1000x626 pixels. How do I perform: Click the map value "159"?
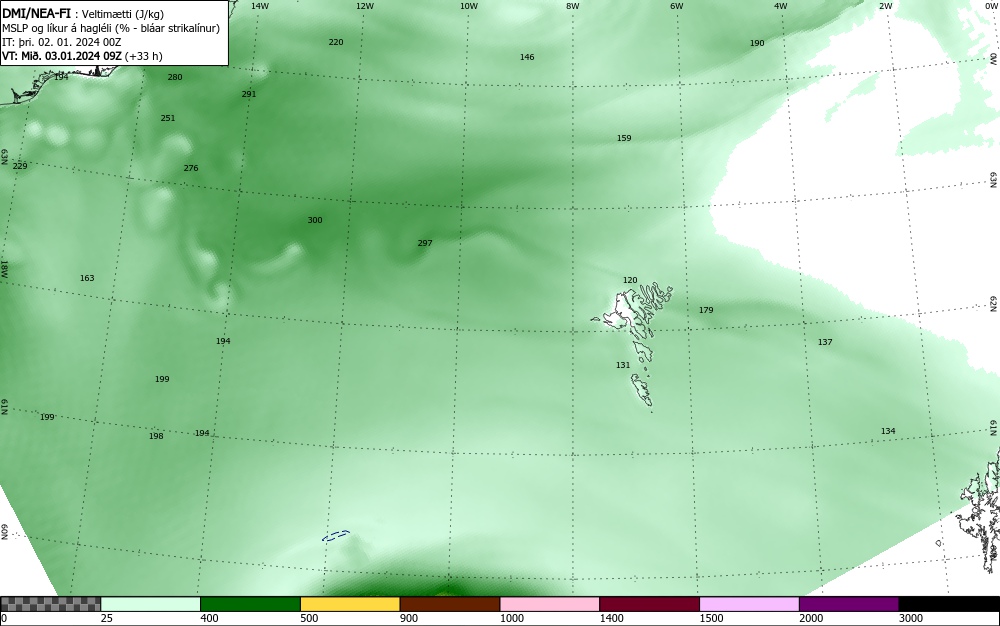coord(624,138)
